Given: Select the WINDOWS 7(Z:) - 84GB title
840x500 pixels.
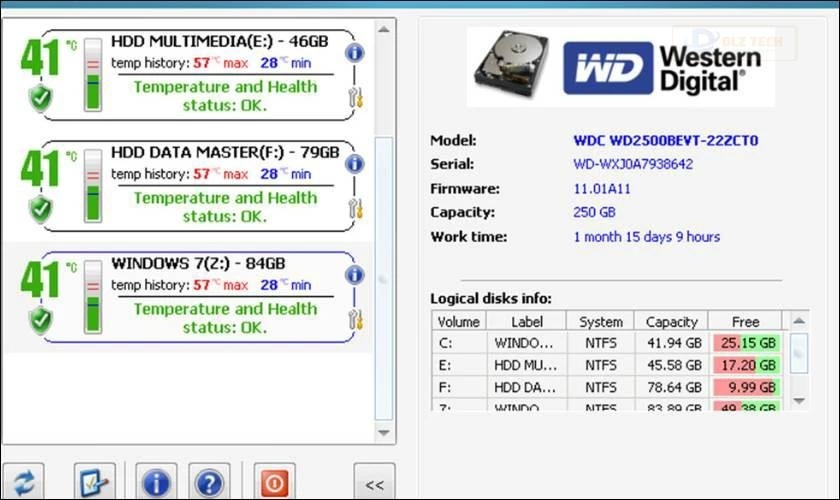Looking at the screenshot, I should [198, 263].
